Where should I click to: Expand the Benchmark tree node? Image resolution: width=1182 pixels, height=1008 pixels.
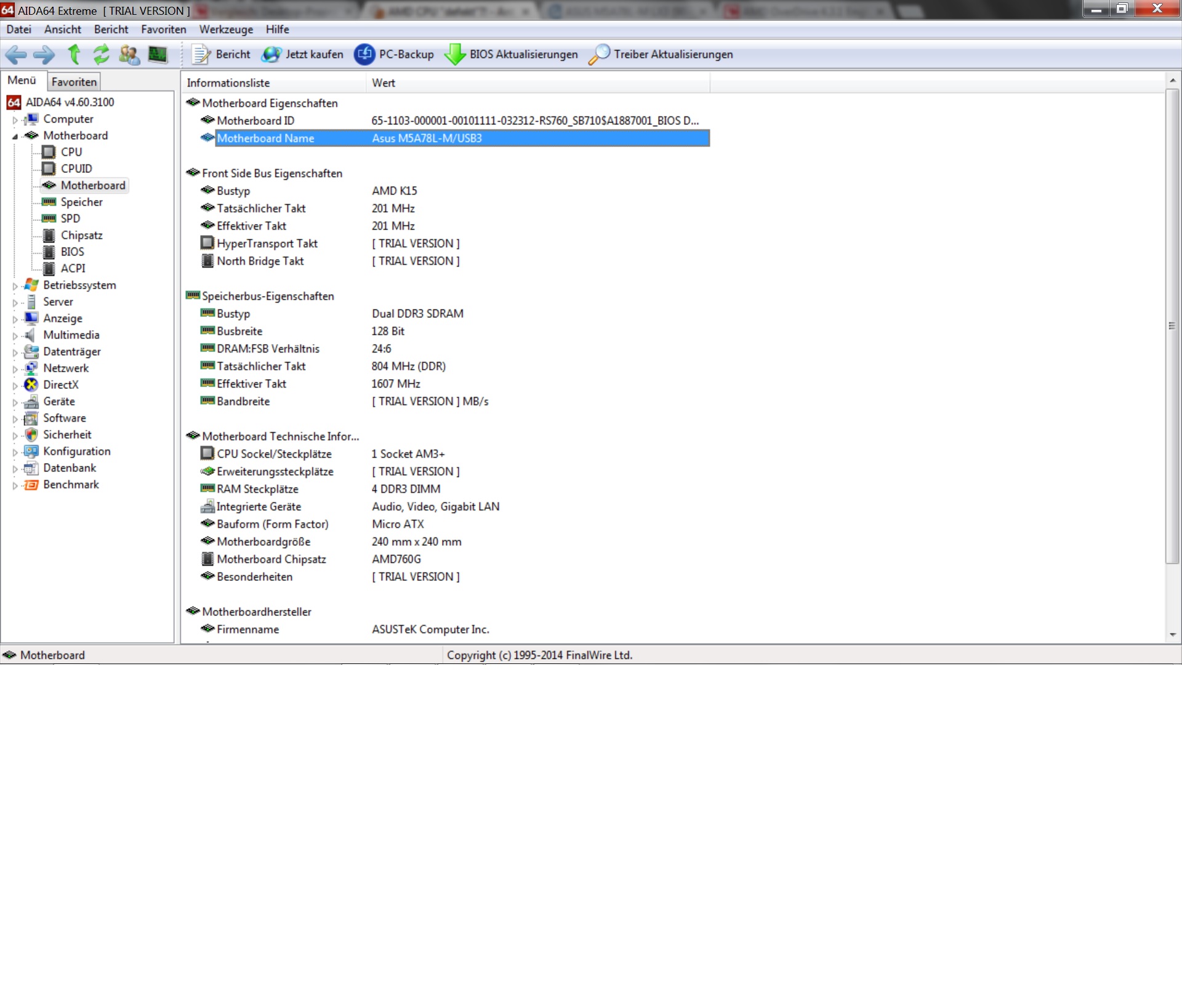coord(15,486)
